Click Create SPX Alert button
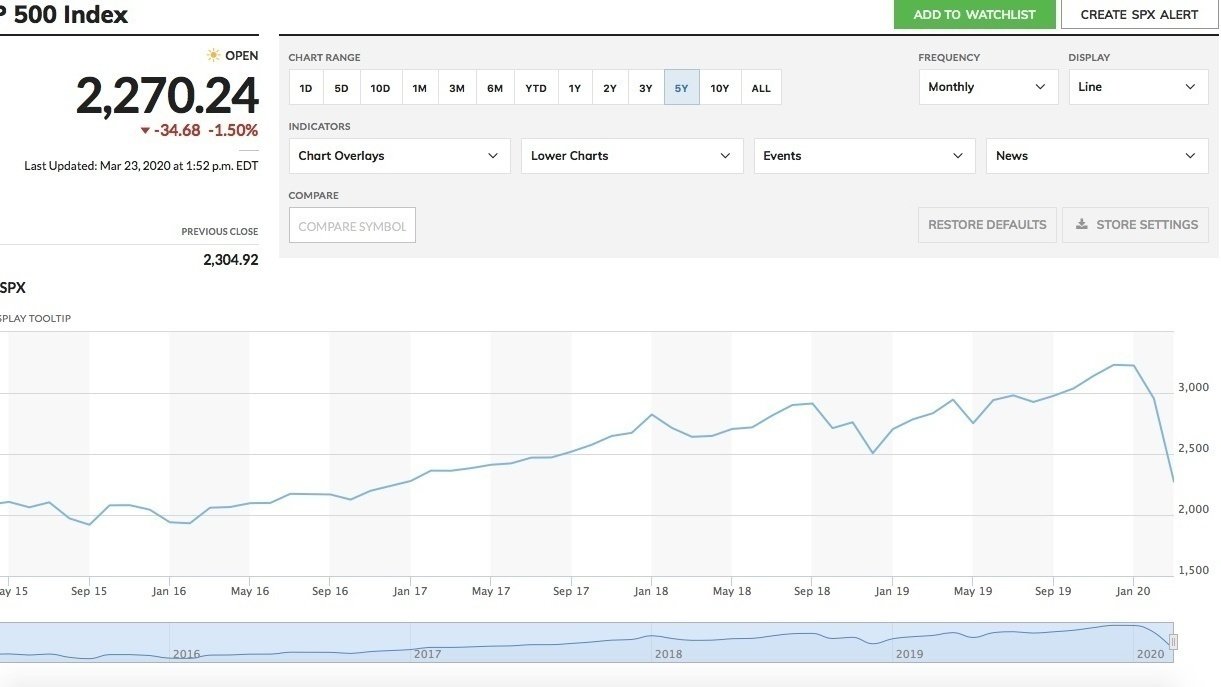Screen dimensions: 1221x687 point(1139,15)
